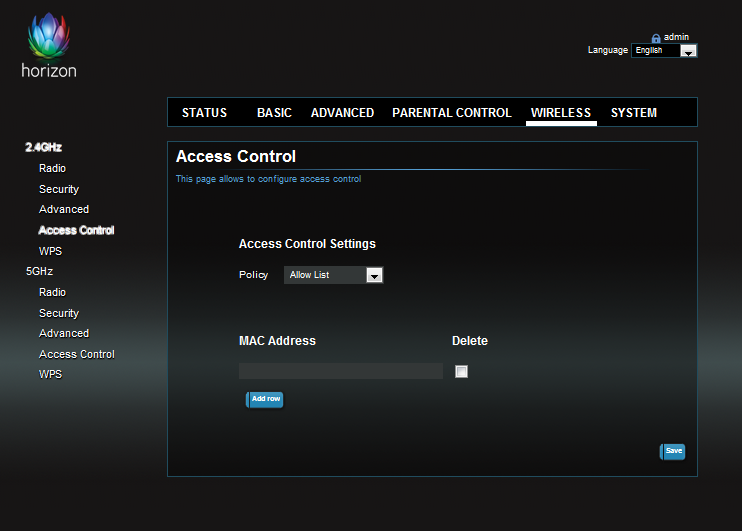Open the STATUS tab
Screen dimensions: 742x531
[204, 113]
